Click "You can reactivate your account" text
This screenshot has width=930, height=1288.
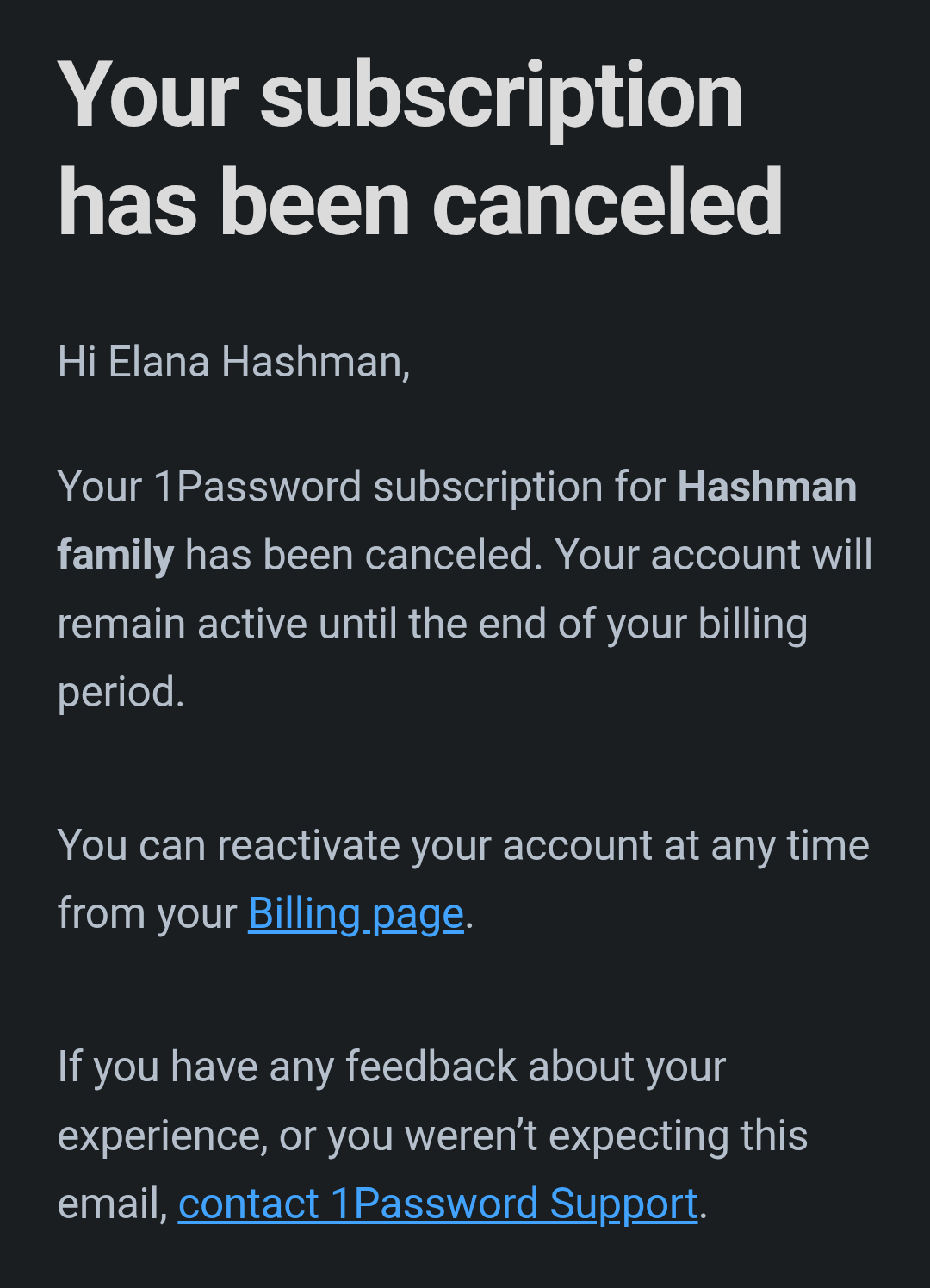[355, 846]
